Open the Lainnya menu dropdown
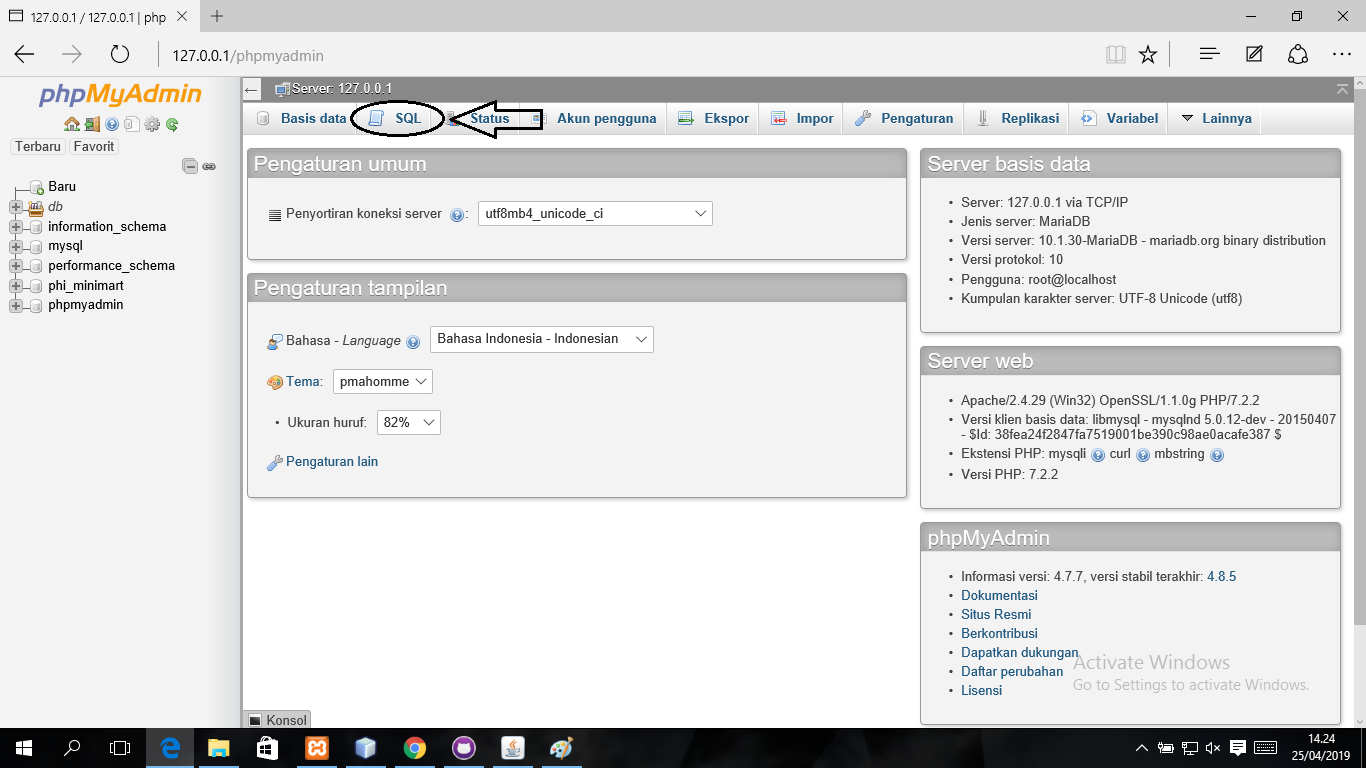Screen dimensions: 1366x768 (x=1215, y=118)
